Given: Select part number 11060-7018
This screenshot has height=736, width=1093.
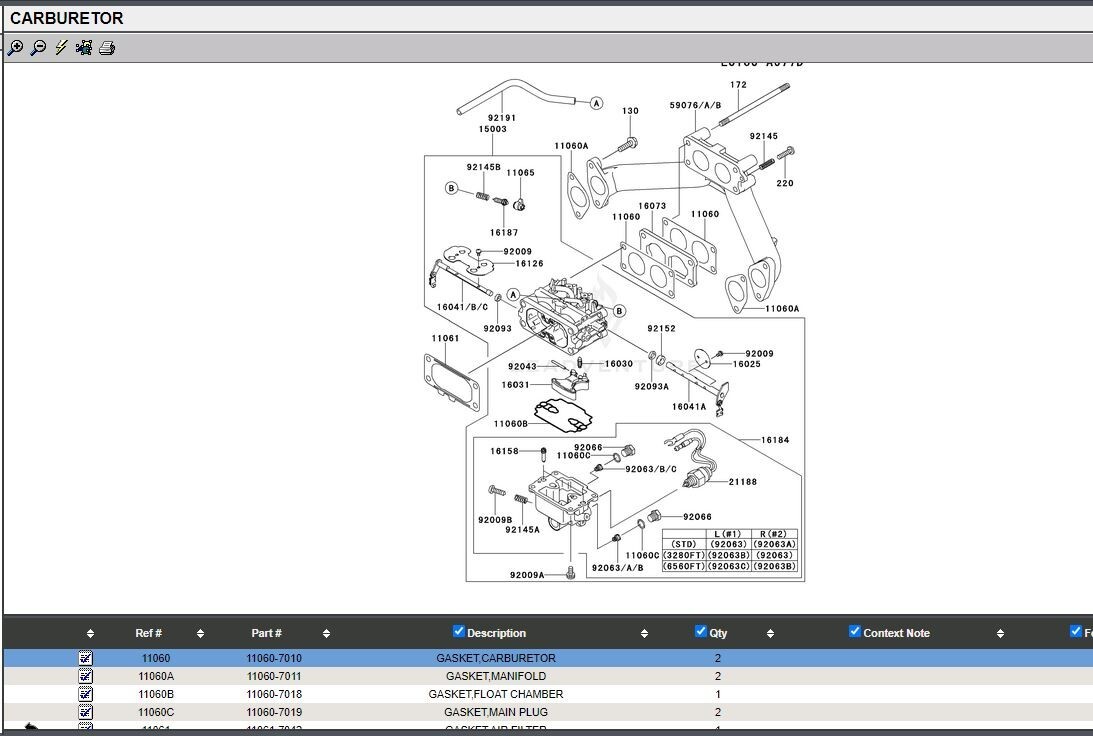Looking at the screenshot, I should tap(274, 694).
